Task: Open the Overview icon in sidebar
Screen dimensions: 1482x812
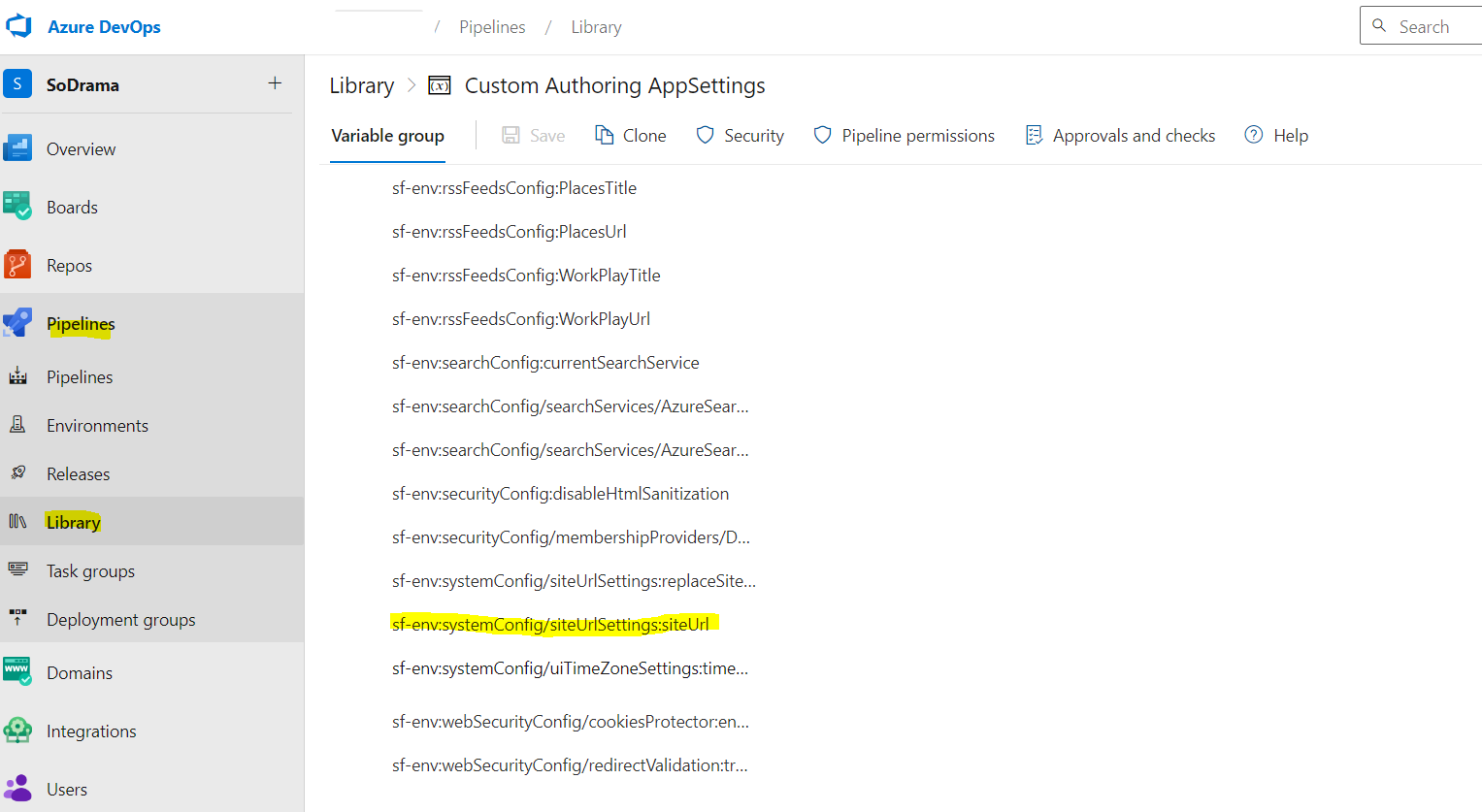Action: [x=17, y=148]
